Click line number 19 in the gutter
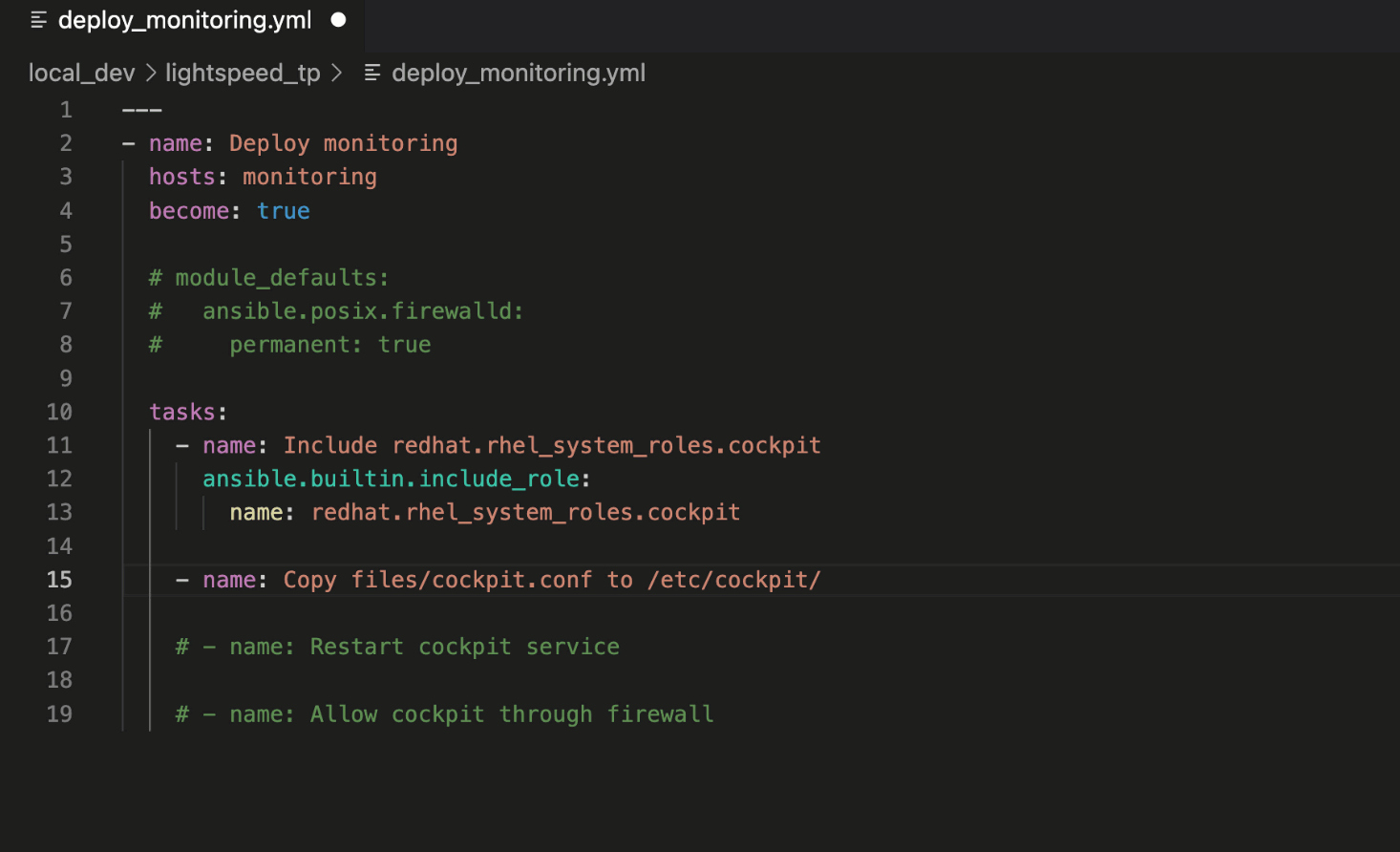 59,714
